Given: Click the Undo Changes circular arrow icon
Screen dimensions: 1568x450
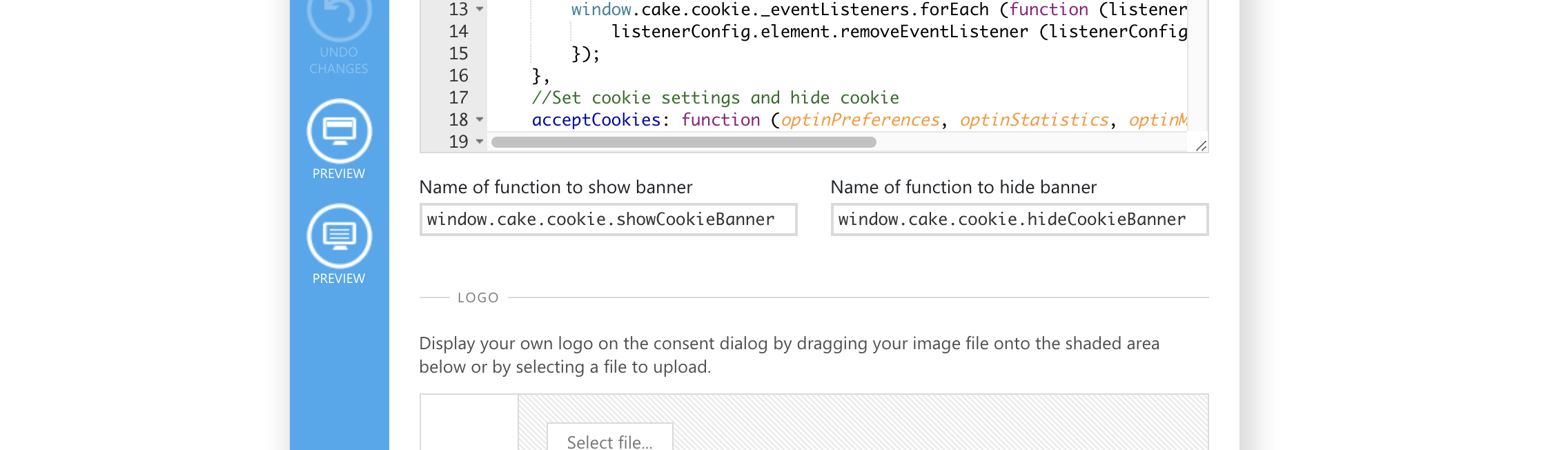Looking at the screenshot, I should 339,15.
